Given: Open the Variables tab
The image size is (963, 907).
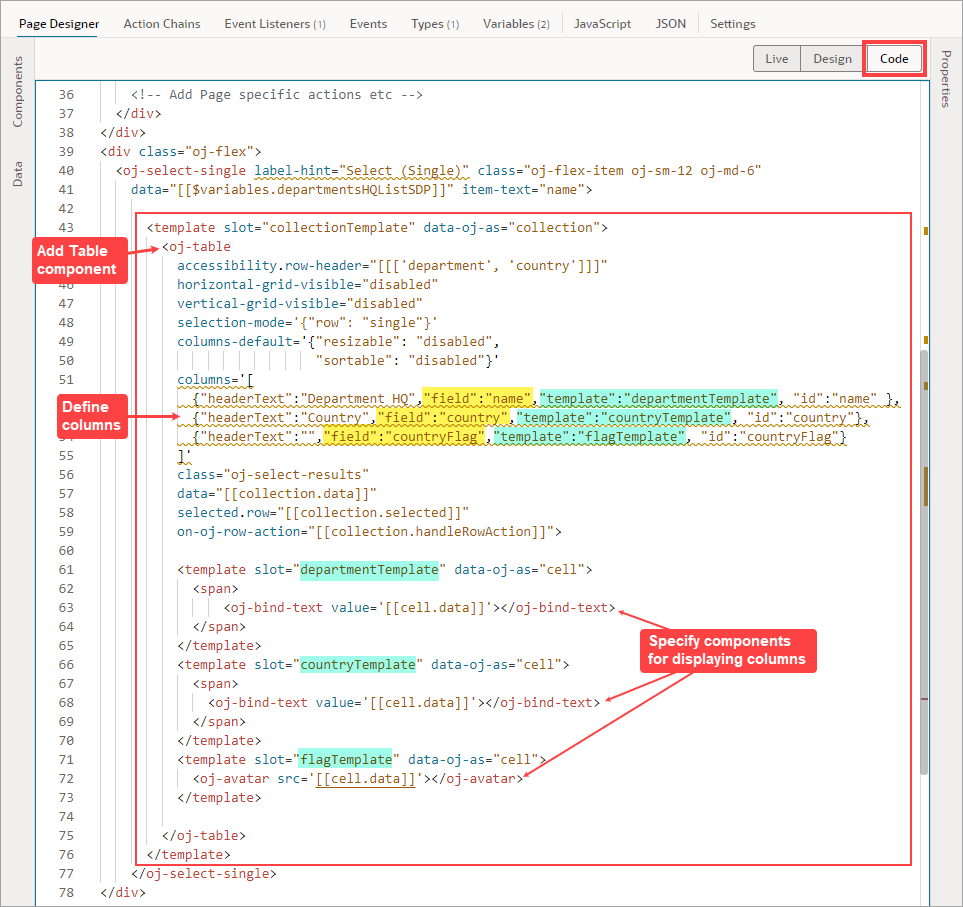Looking at the screenshot, I should click(x=516, y=23).
